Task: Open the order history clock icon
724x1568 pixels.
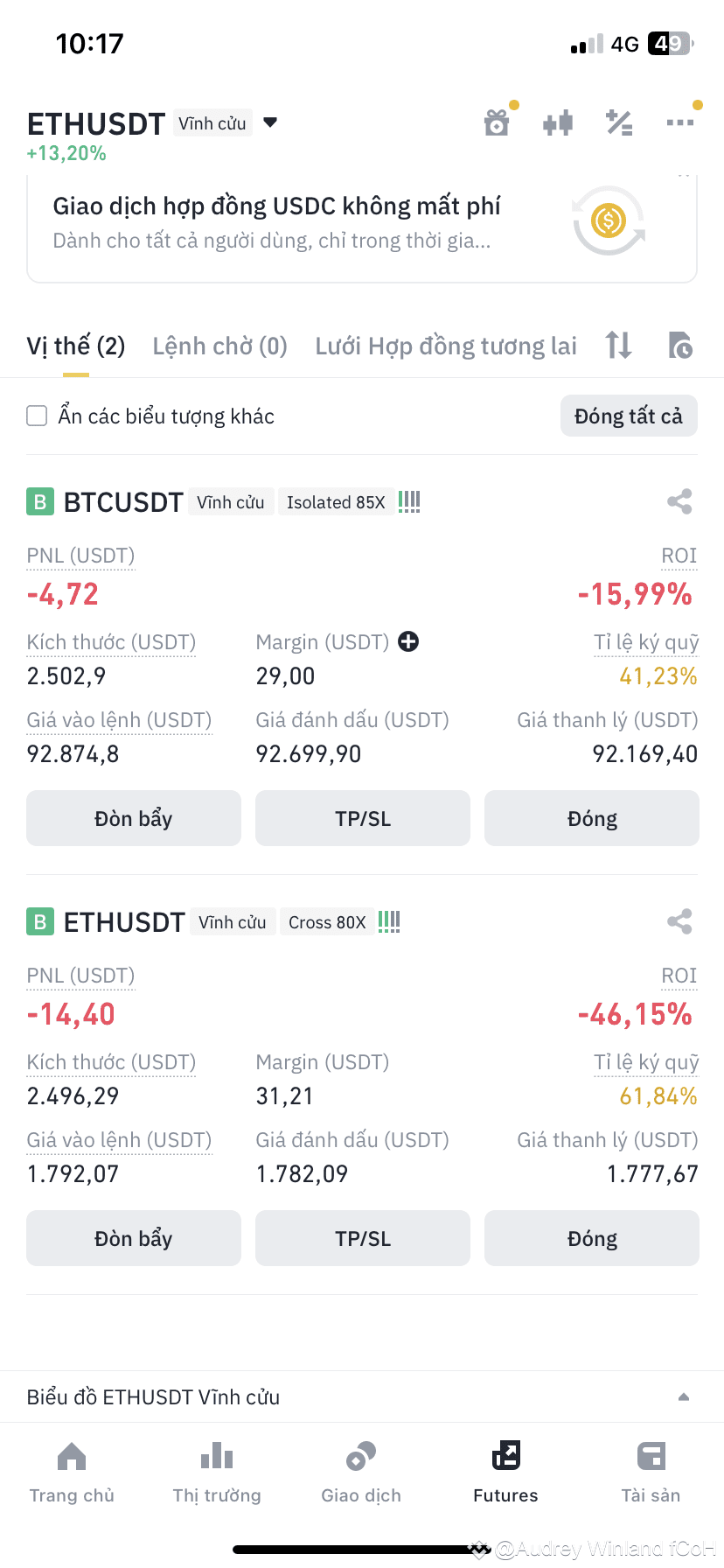Action: pos(679,346)
